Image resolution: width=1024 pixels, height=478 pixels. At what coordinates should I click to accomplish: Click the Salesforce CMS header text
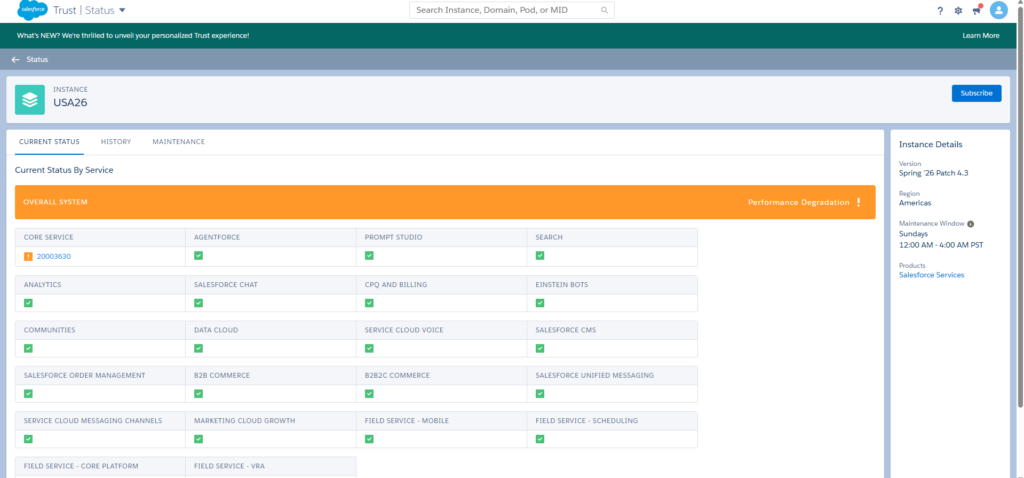[566, 330]
